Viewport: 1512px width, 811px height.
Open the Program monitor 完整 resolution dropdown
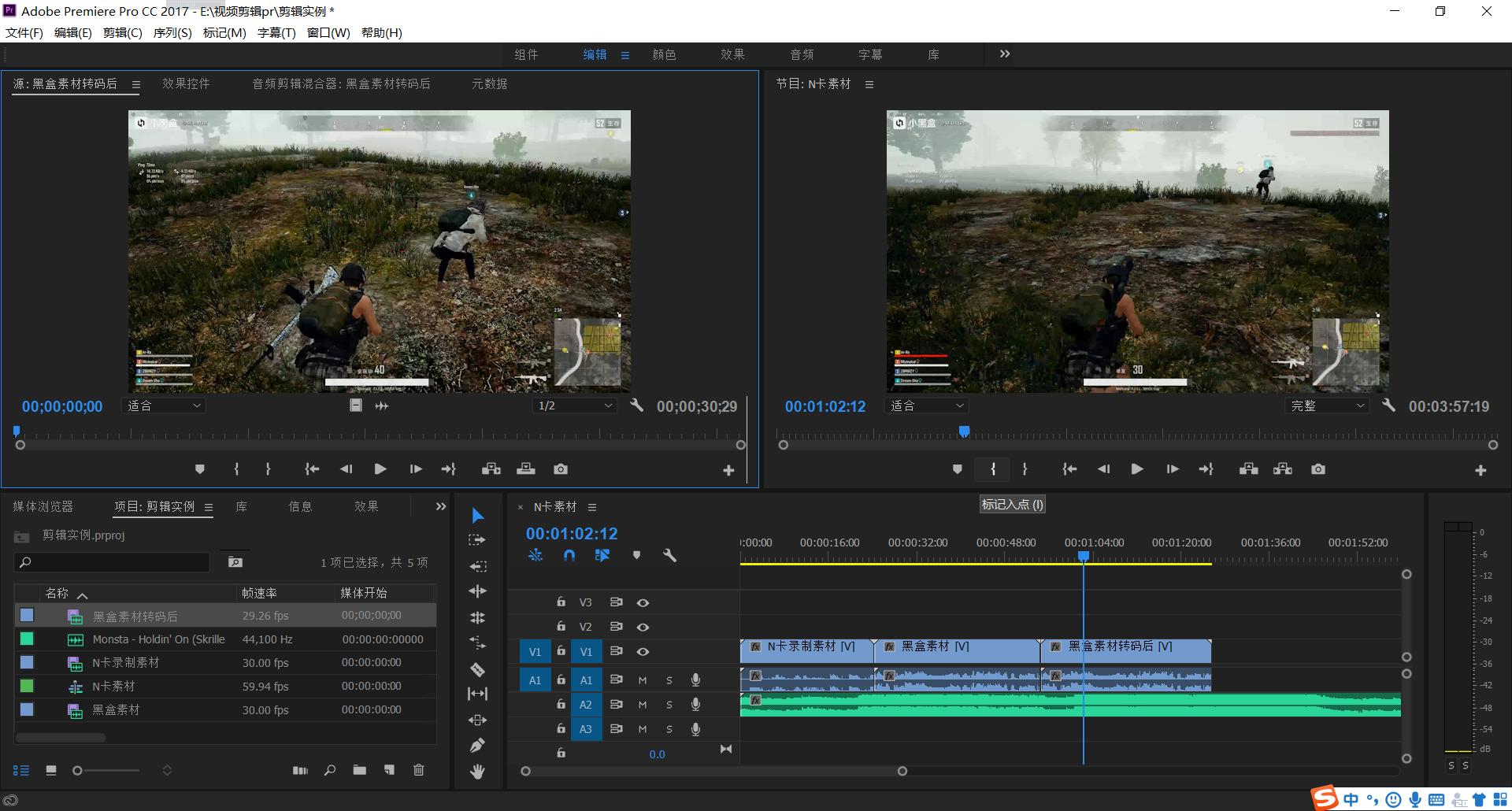pyautogui.click(x=1327, y=406)
